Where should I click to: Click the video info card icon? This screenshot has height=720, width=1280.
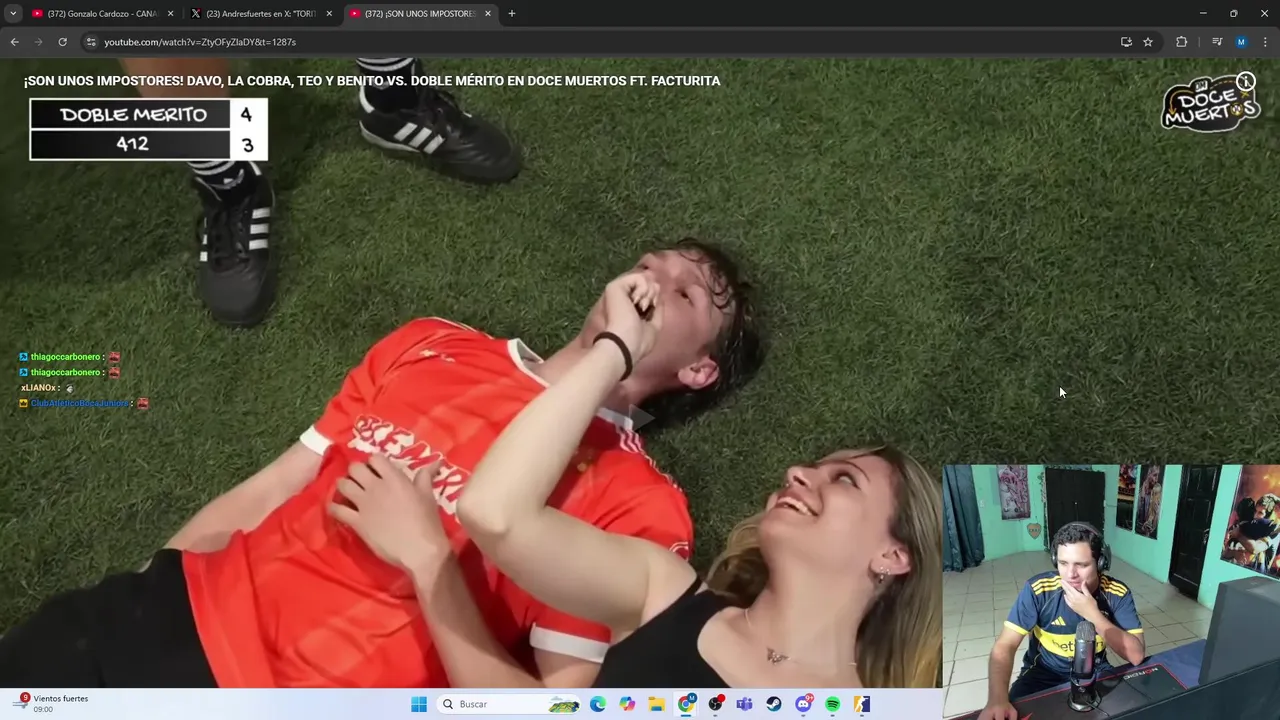1245,81
